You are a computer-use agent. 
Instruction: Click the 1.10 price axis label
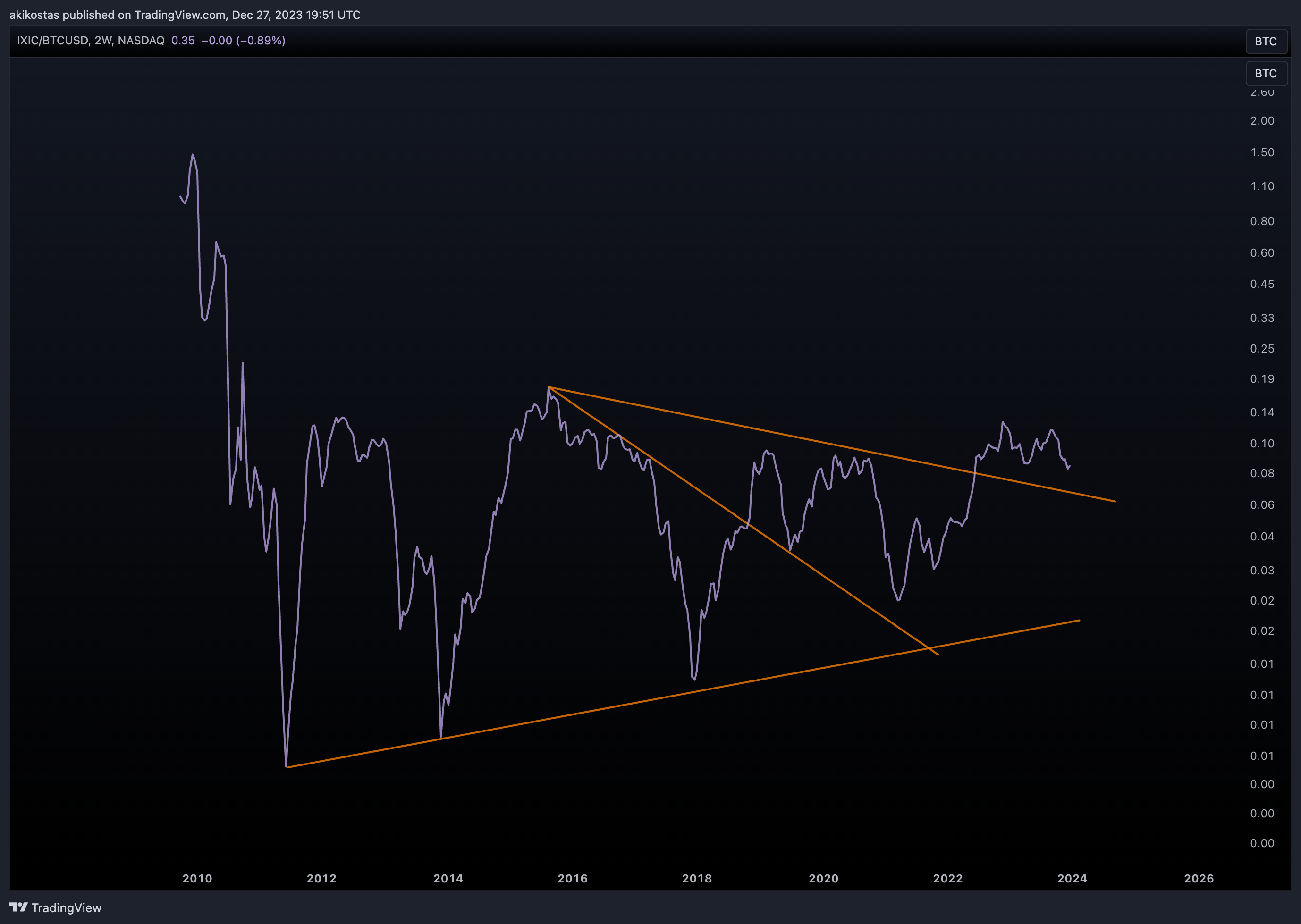pyautogui.click(x=1262, y=186)
